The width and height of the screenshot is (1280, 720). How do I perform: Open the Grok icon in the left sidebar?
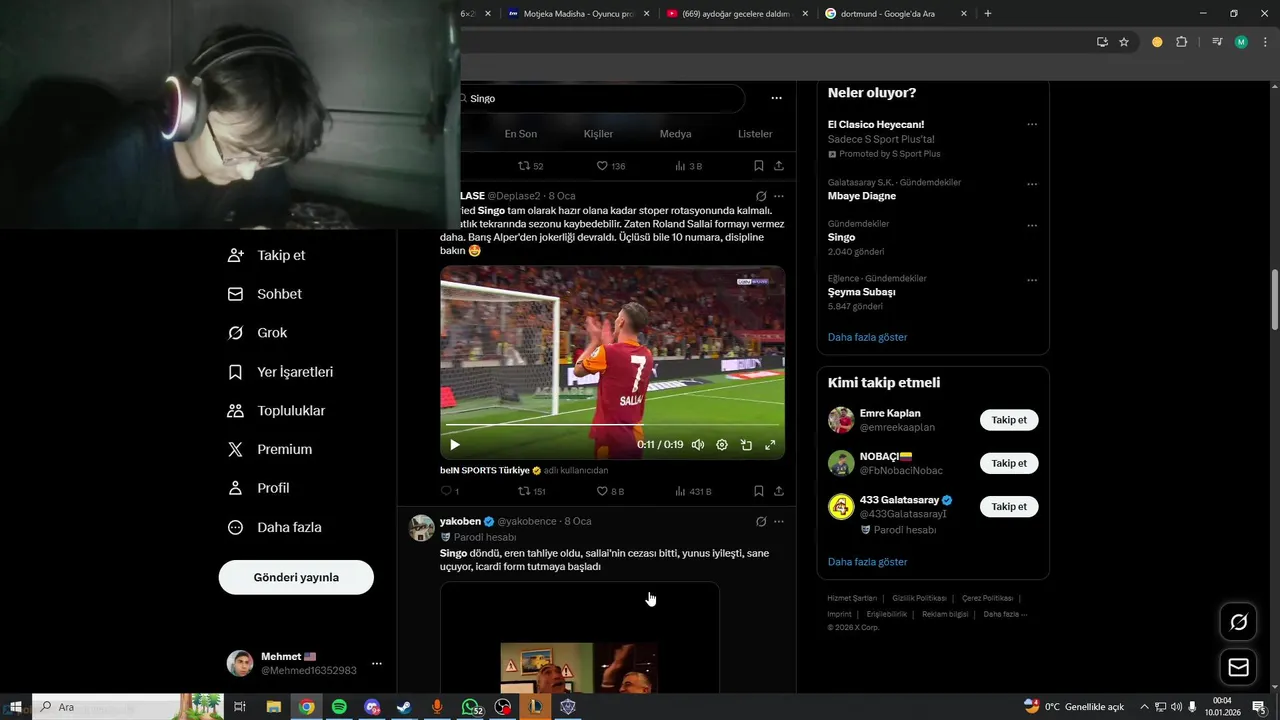tap(235, 333)
